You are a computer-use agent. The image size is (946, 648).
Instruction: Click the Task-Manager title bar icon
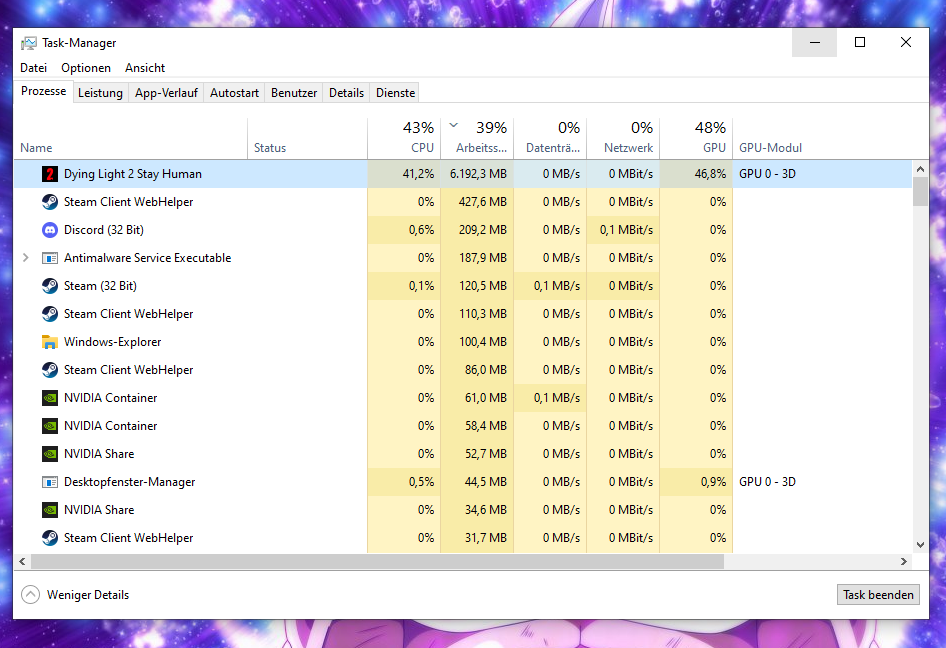click(x=28, y=43)
